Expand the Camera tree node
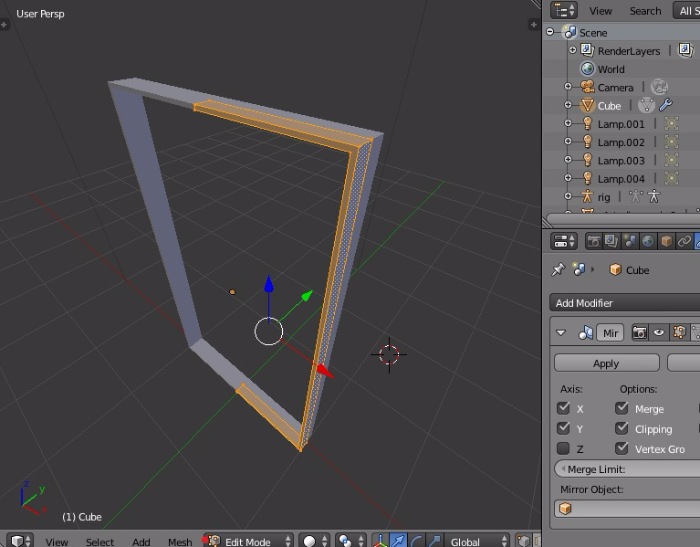 point(568,87)
